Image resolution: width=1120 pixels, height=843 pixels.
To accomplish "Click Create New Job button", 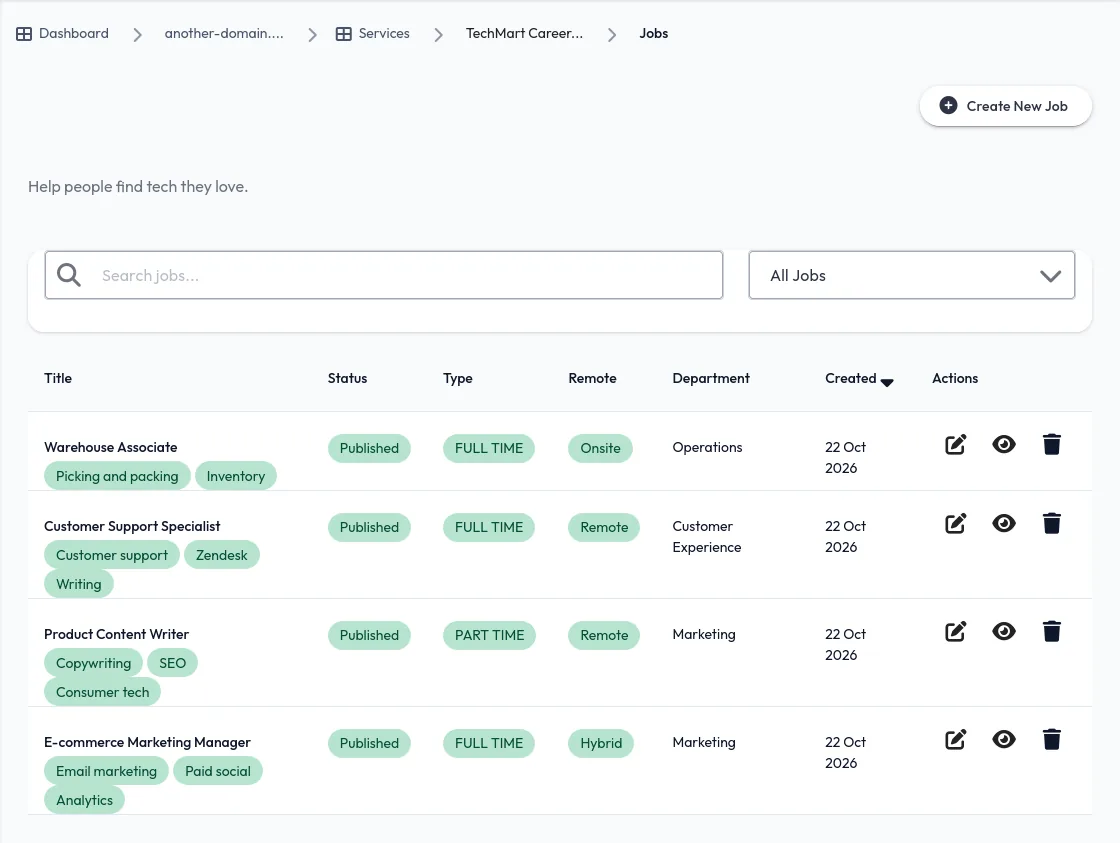I will [1005, 106].
